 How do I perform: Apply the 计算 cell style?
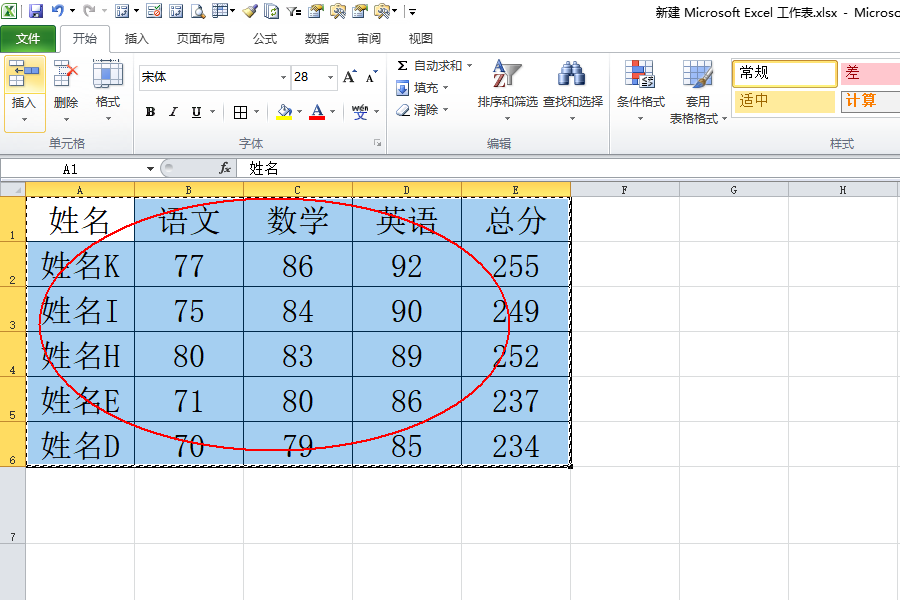coord(870,101)
